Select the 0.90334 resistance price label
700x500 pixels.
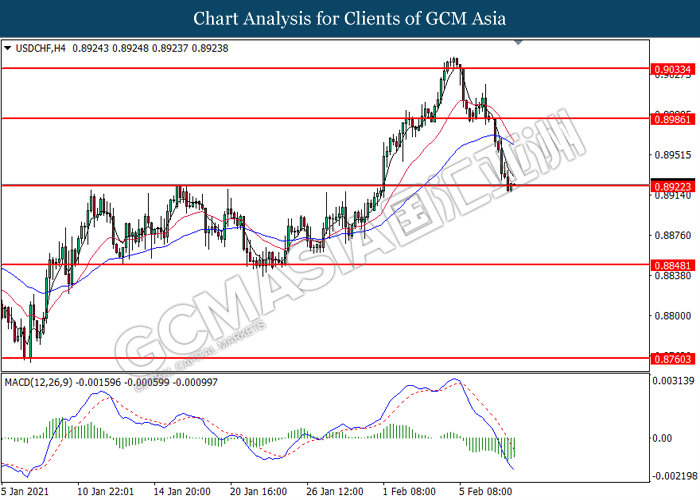coord(672,68)
